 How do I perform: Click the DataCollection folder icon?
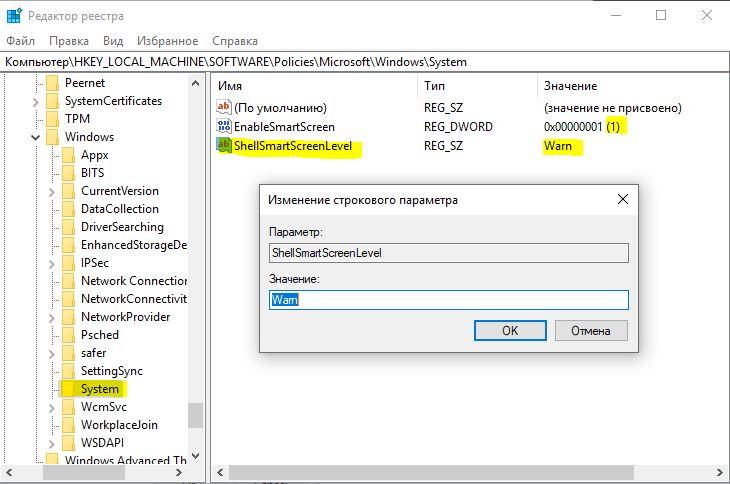(x=68, y=209)
